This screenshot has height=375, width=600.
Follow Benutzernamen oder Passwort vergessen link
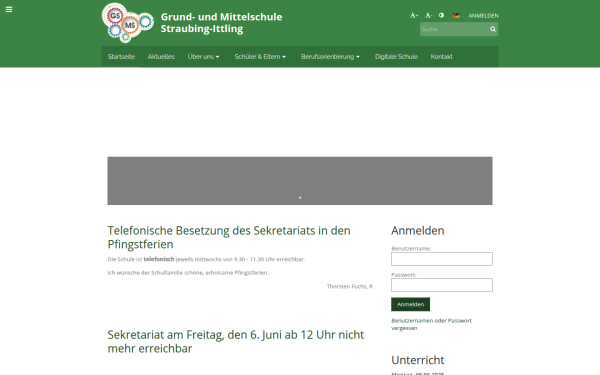pos(431,324)
